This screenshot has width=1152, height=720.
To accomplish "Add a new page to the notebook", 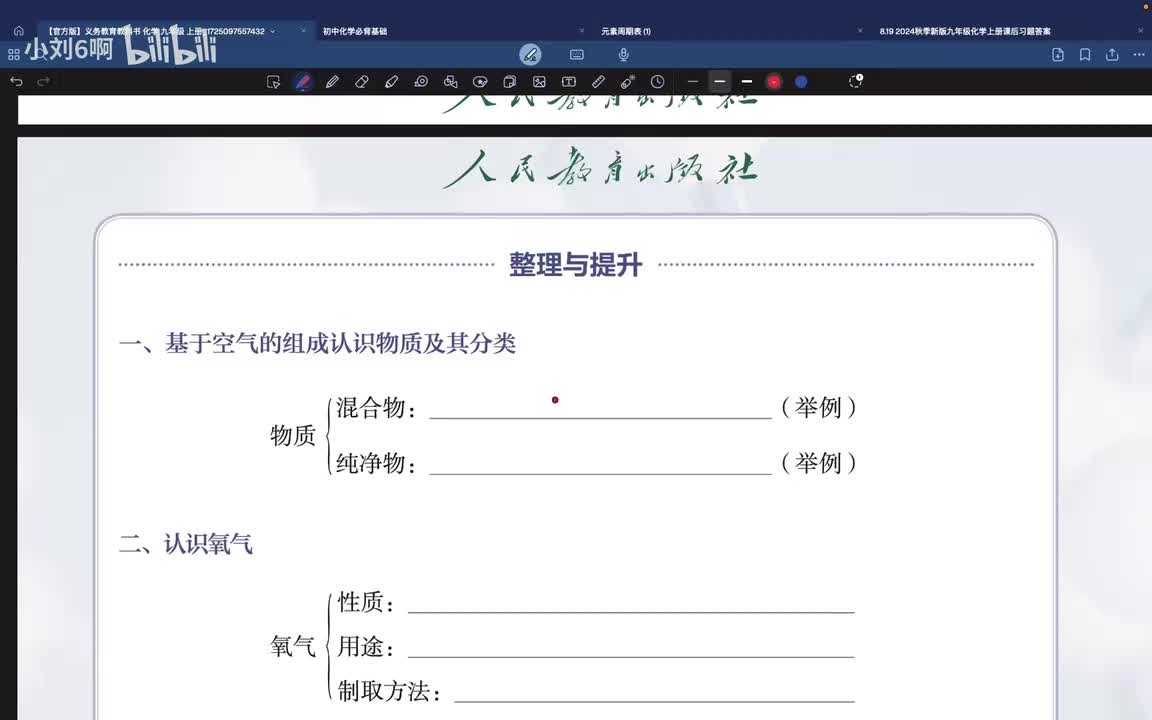I will click(1058, 54).
